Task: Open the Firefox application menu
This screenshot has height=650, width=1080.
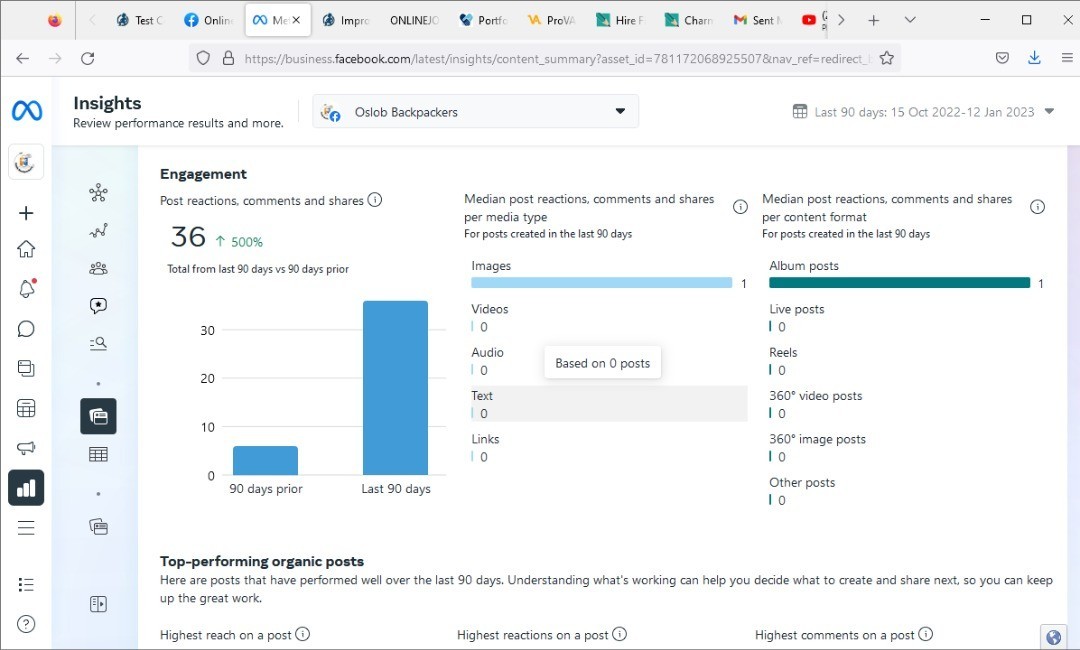Action: pyautogui.click(x=1066, y=59)
